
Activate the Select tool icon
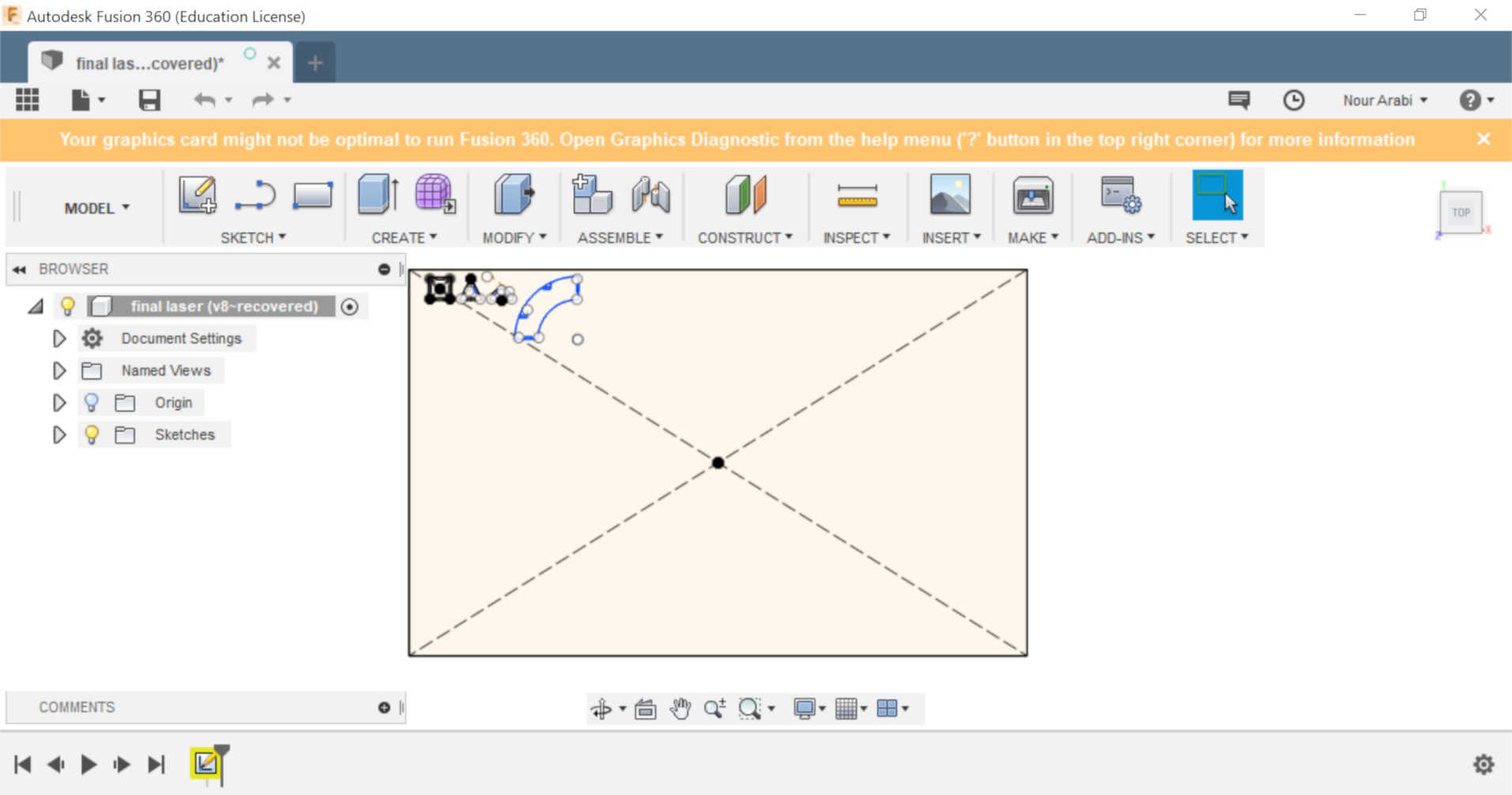pyautogui.click(x=1217, y=194)
